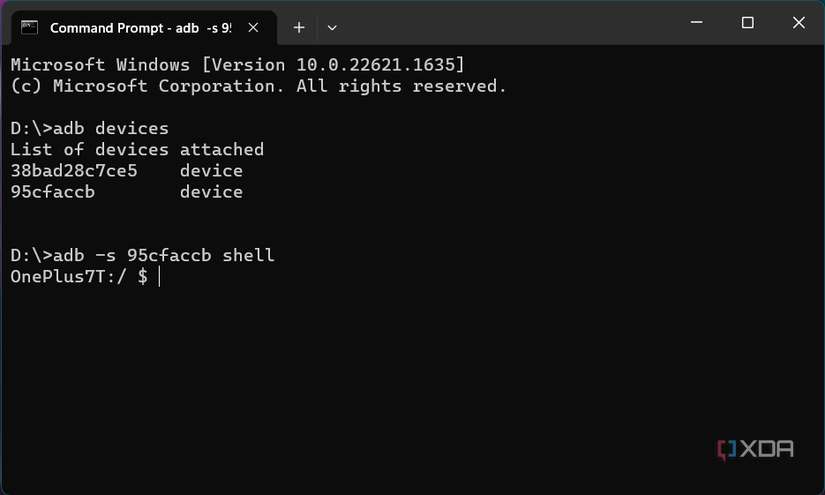Click 'List of devices attached' text
Screen dimensions: 825x495
[137, 150]
